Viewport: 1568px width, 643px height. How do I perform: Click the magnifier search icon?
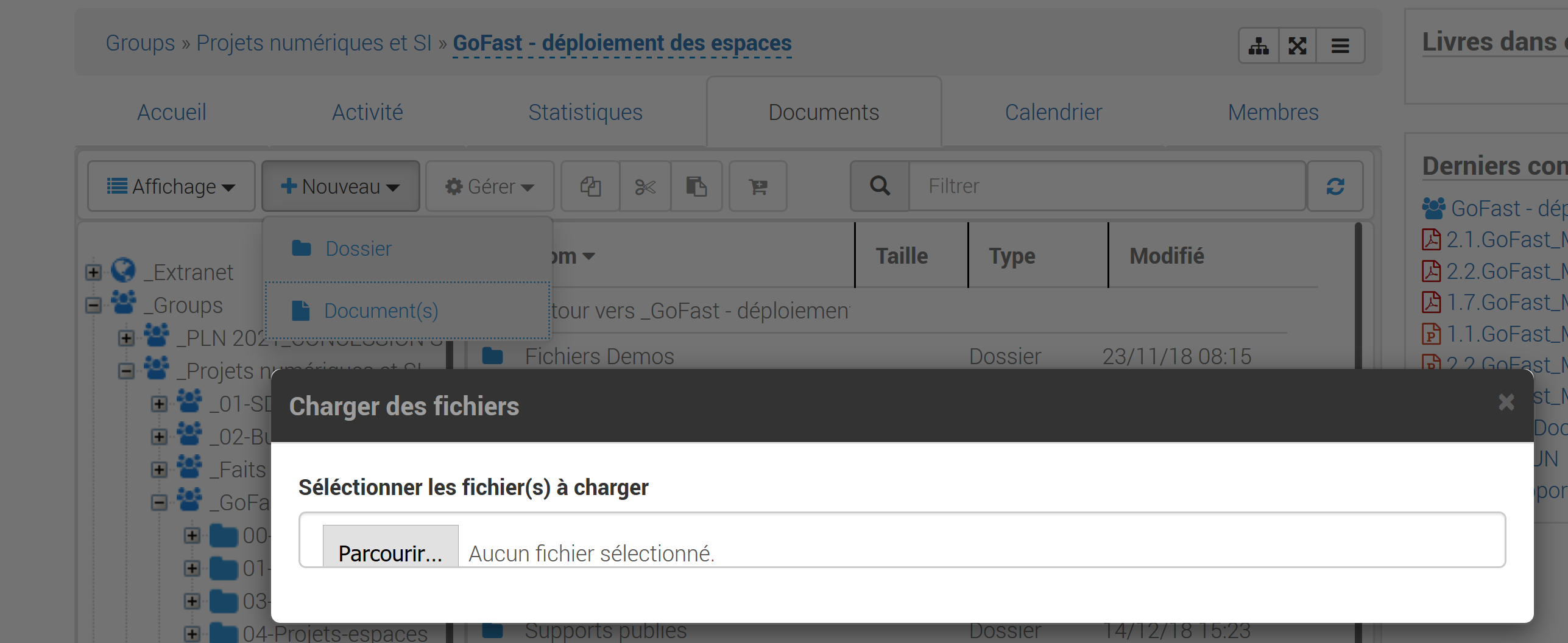point(880,186)
